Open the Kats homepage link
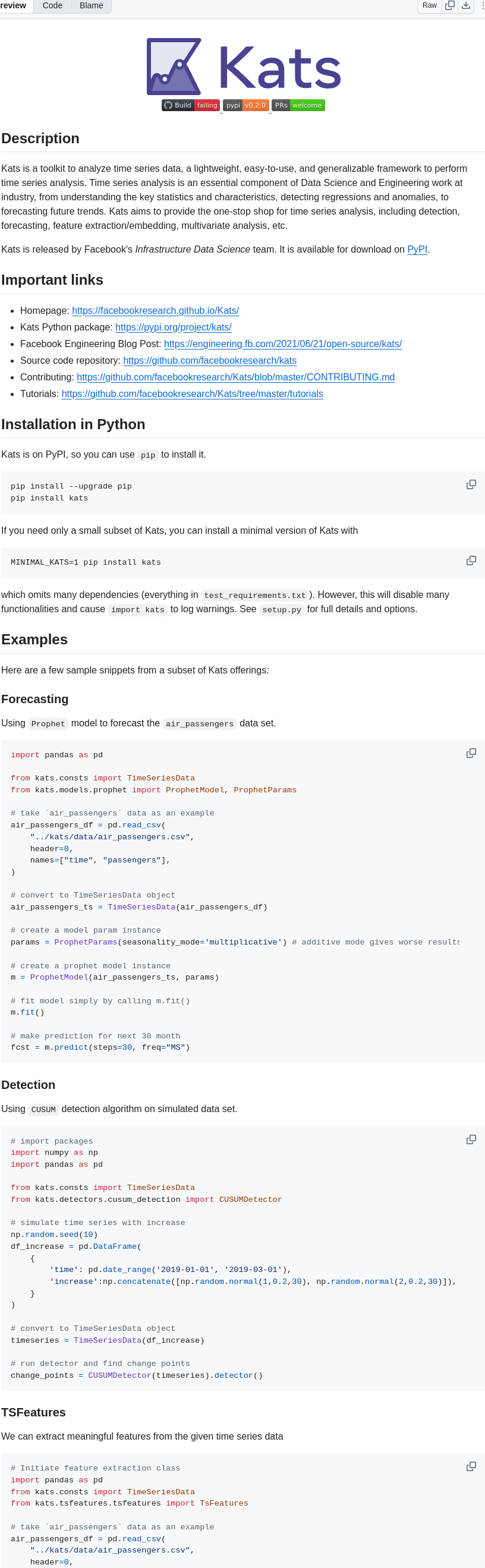Screen dimensions: 485x1568 (155, 310)
